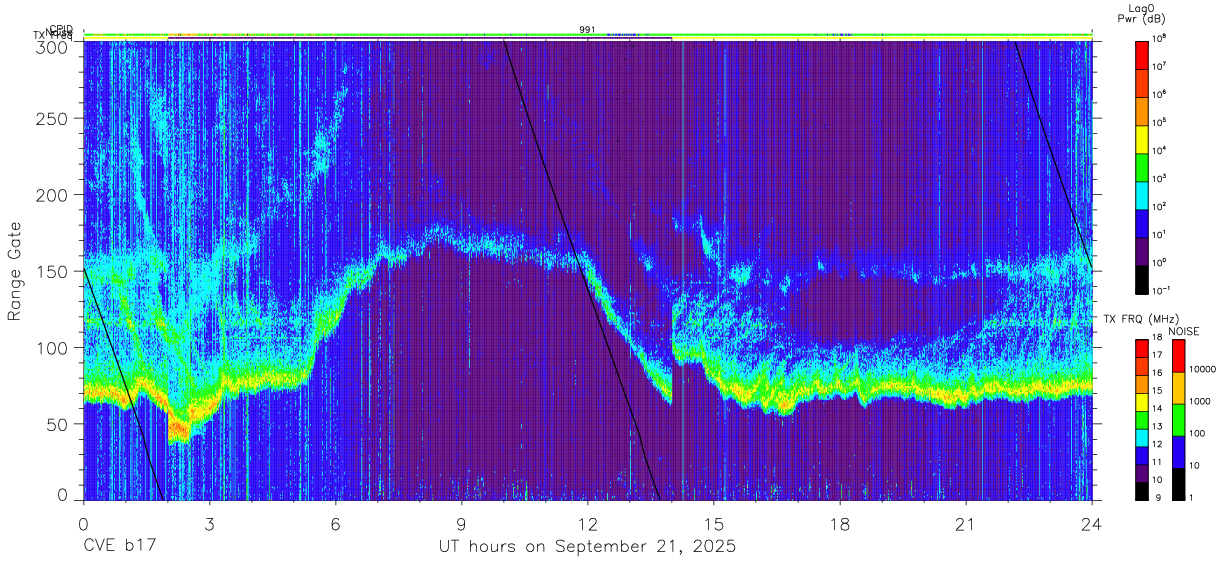
Task: Click the '991' CPID value above the plot
Action: click(x=587, y=29)
